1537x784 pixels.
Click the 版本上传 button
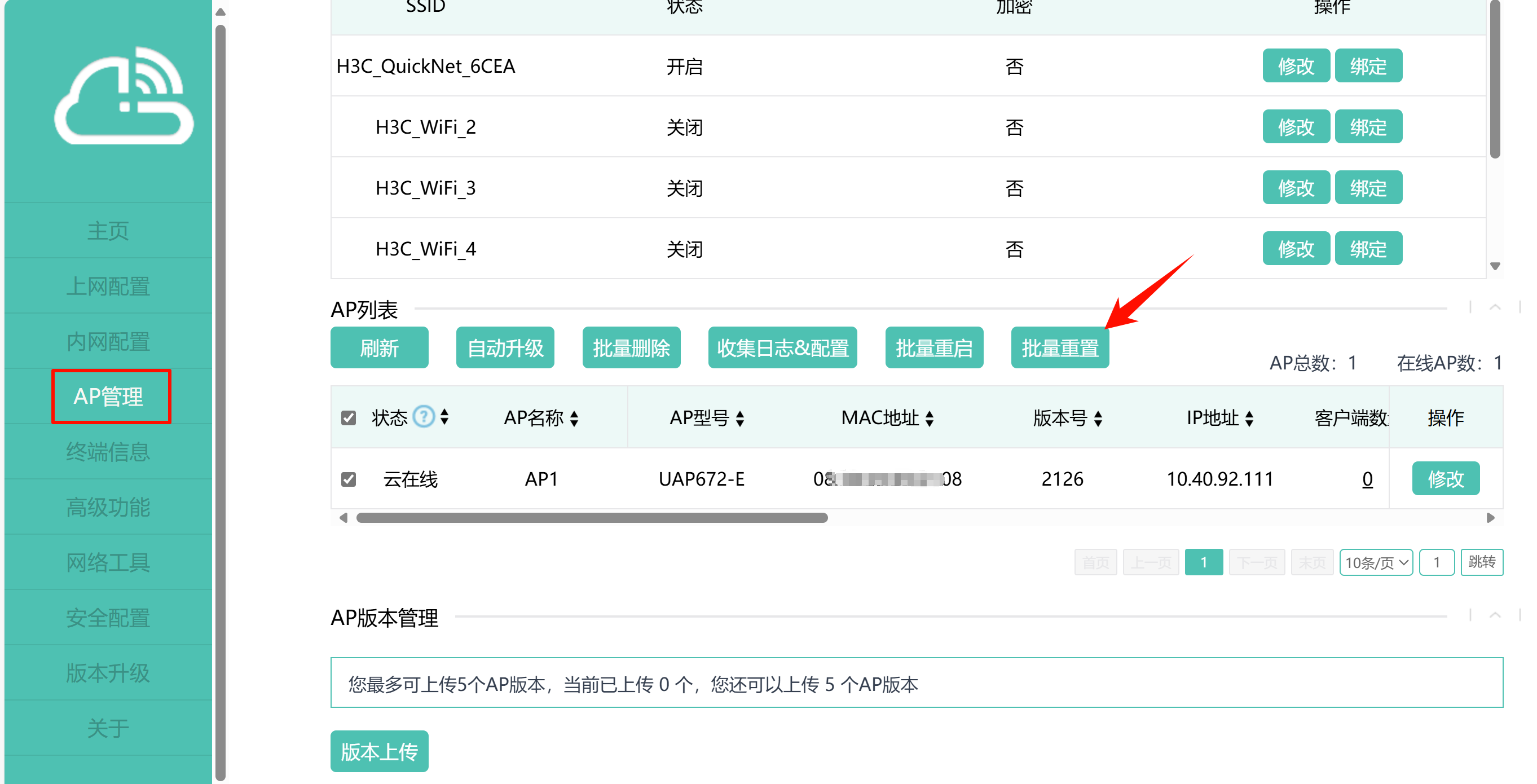380,751
